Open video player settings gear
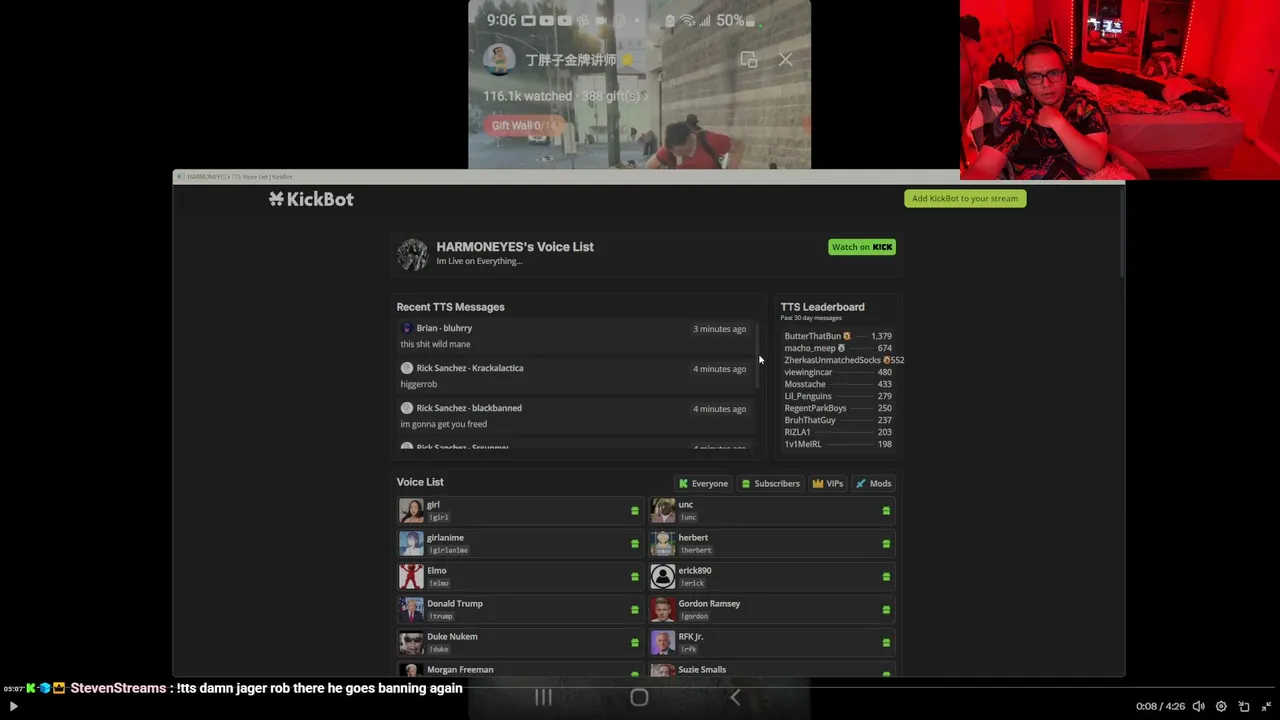This screenshot has height=720, width=1280. pyautogui.click(x=1221, y=707)
